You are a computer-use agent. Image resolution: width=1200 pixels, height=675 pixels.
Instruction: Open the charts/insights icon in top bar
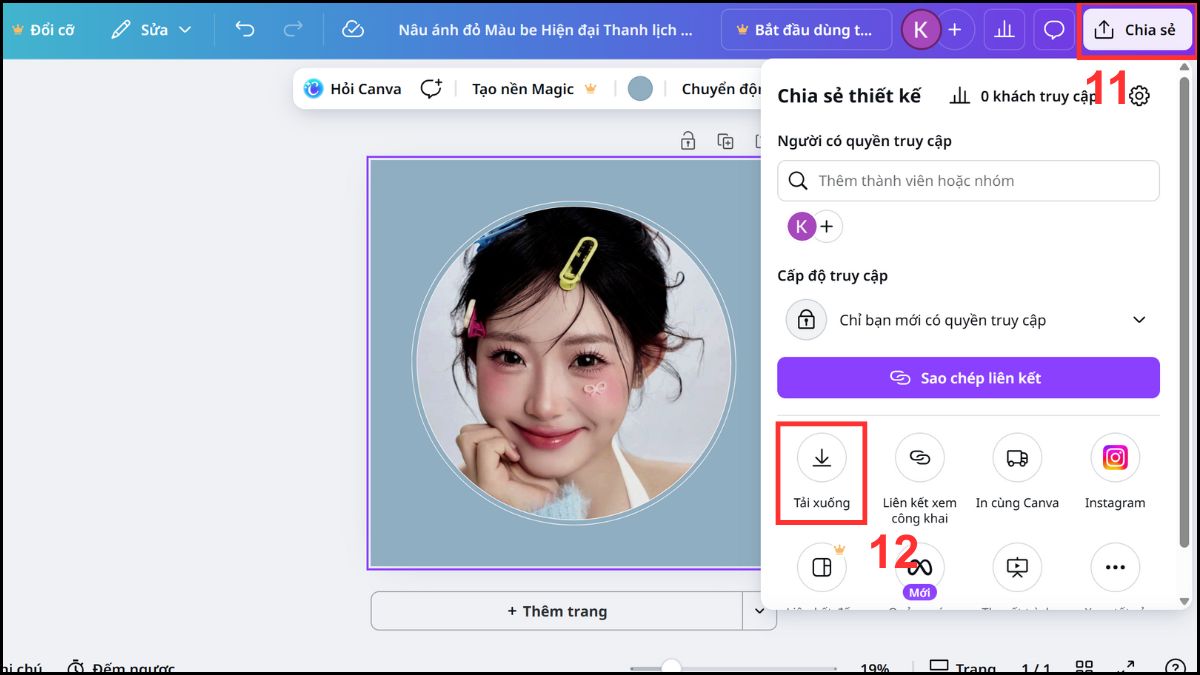[x=1004, y=29]
